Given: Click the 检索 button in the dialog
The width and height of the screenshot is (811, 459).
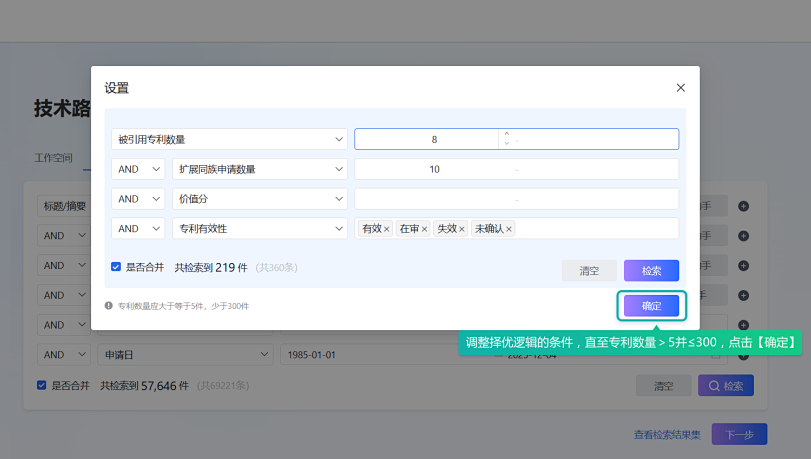Looking at the screenshot, I should (651, 271).
